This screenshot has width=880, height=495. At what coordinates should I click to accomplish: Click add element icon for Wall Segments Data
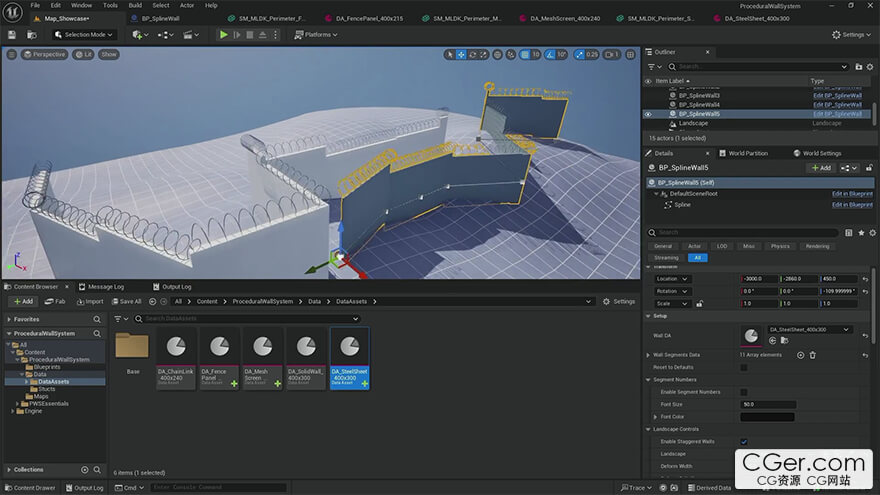tap(800, 355)
